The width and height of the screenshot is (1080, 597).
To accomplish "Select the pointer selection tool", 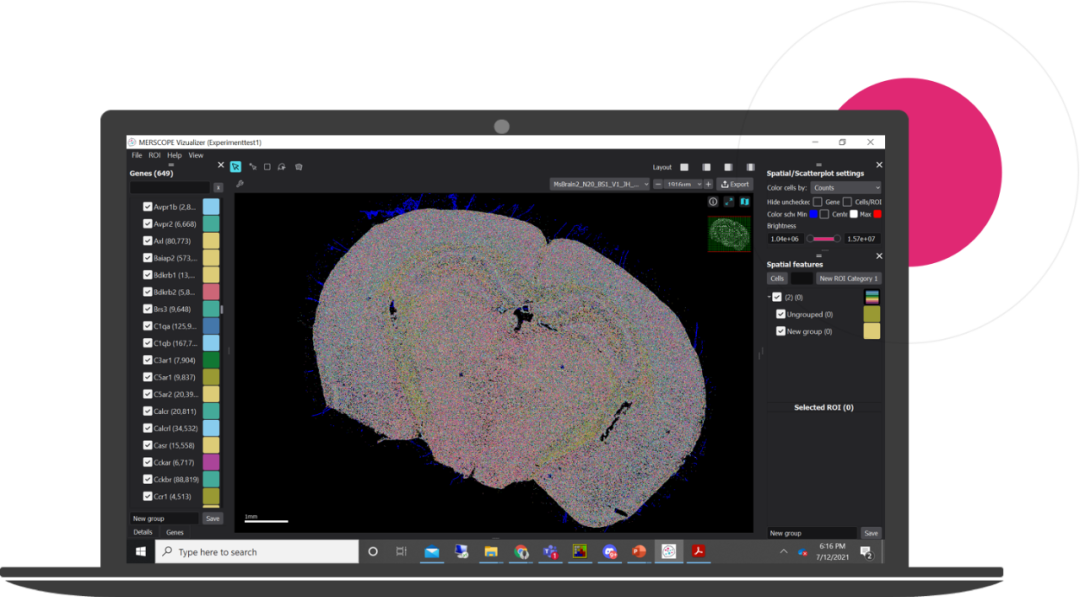I will [235, 167].
